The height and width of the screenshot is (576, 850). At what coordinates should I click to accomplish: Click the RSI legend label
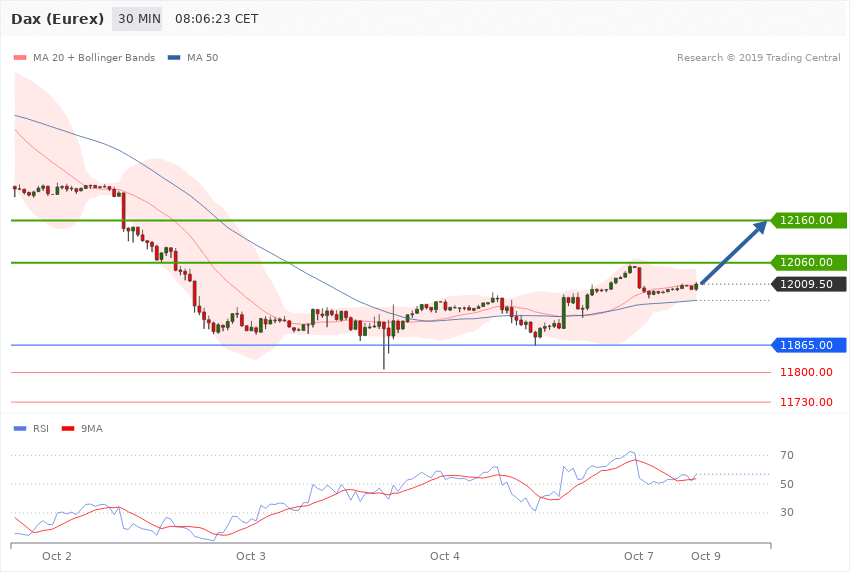[41, 429]
